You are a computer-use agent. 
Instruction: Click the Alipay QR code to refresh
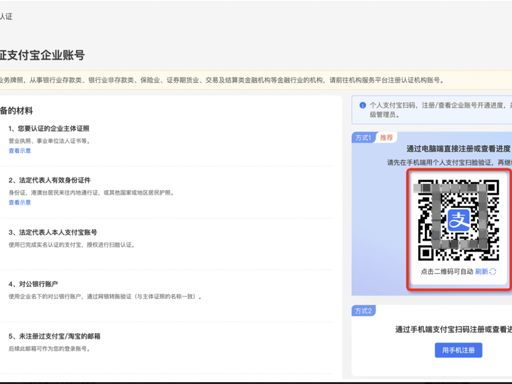click(458, 220)
